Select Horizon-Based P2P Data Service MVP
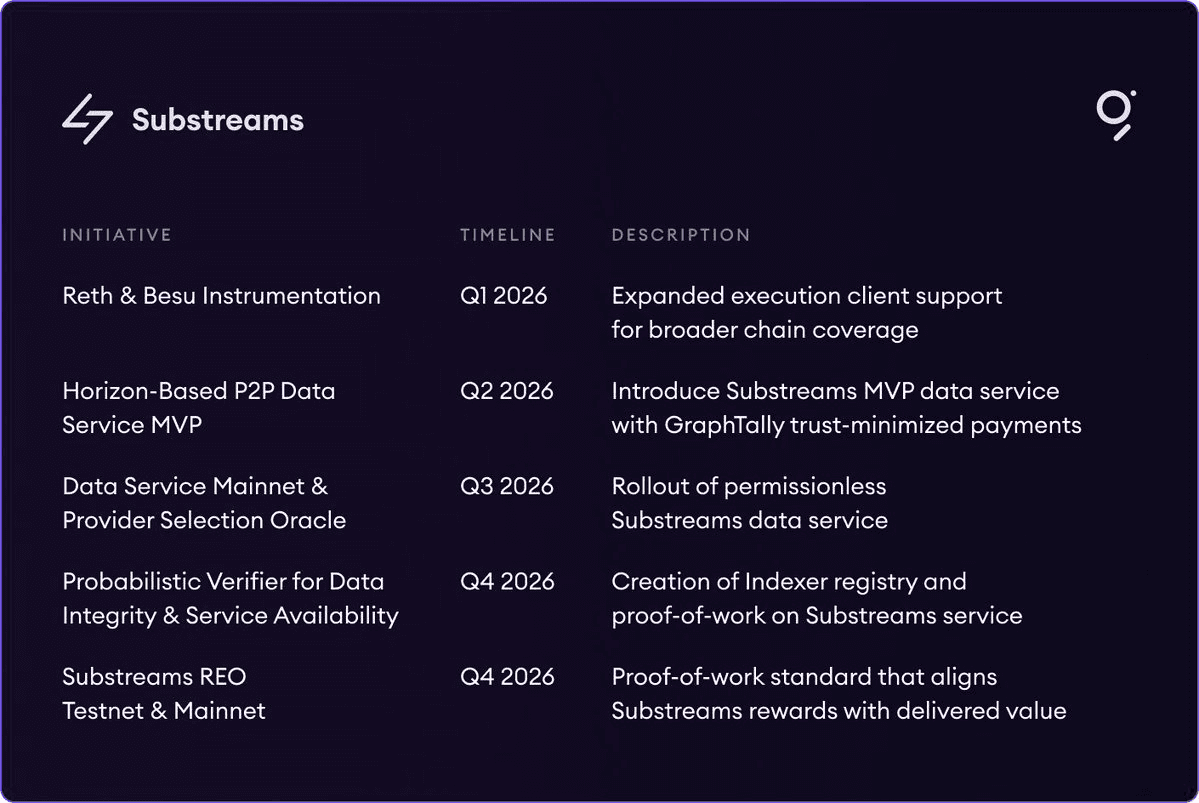Viewport: 1199px width, 803px height. [x=198, y=408]
